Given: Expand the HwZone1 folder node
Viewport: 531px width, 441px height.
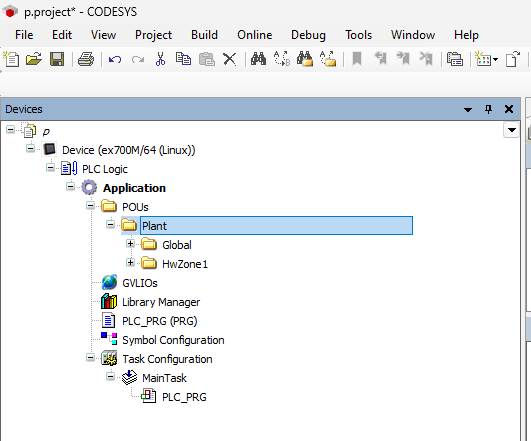Looking at the screenshot, I should [130, 262].
